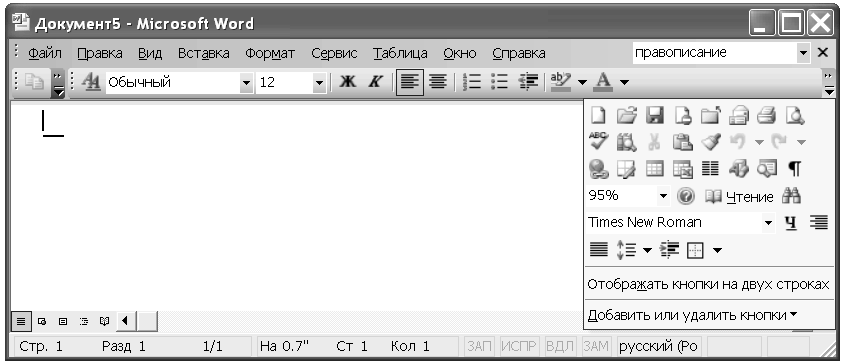
Task: Print with the printer icon
Action: click(x=766, y=115)
